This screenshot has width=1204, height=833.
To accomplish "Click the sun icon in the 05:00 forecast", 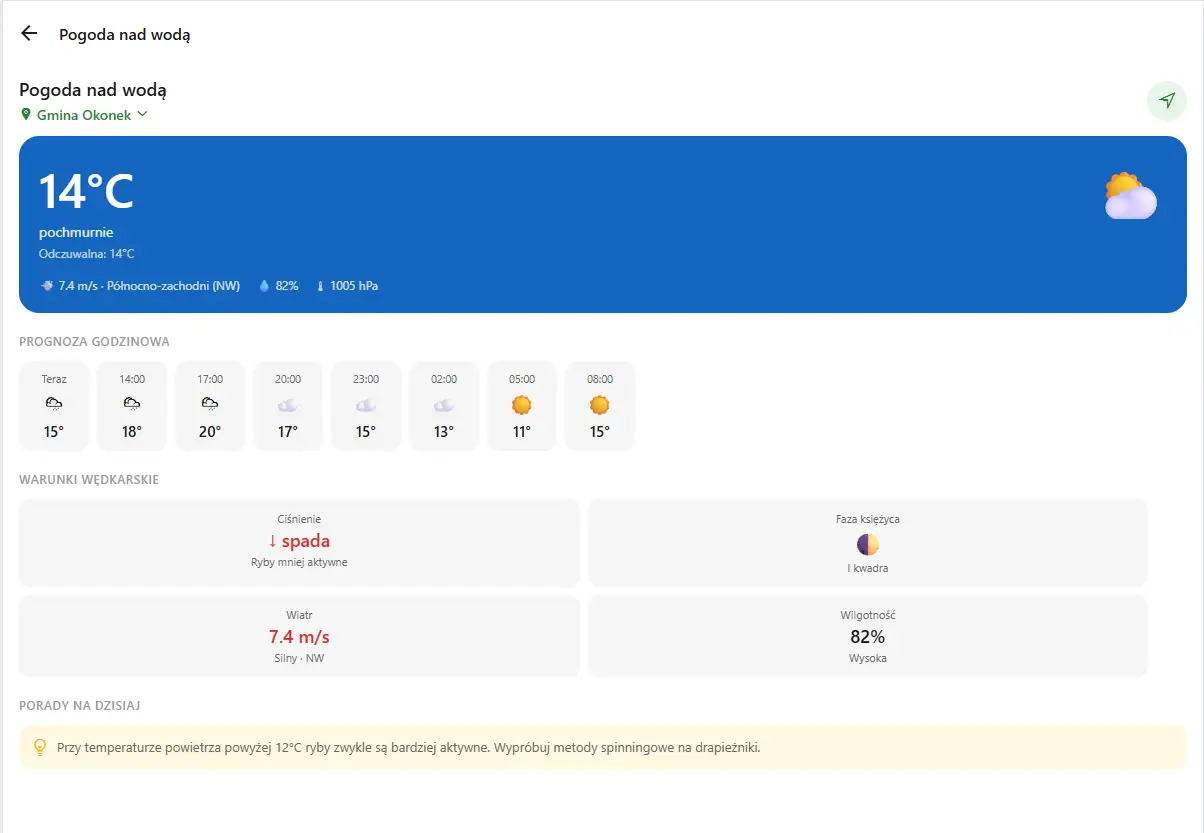I will [522, 405].
